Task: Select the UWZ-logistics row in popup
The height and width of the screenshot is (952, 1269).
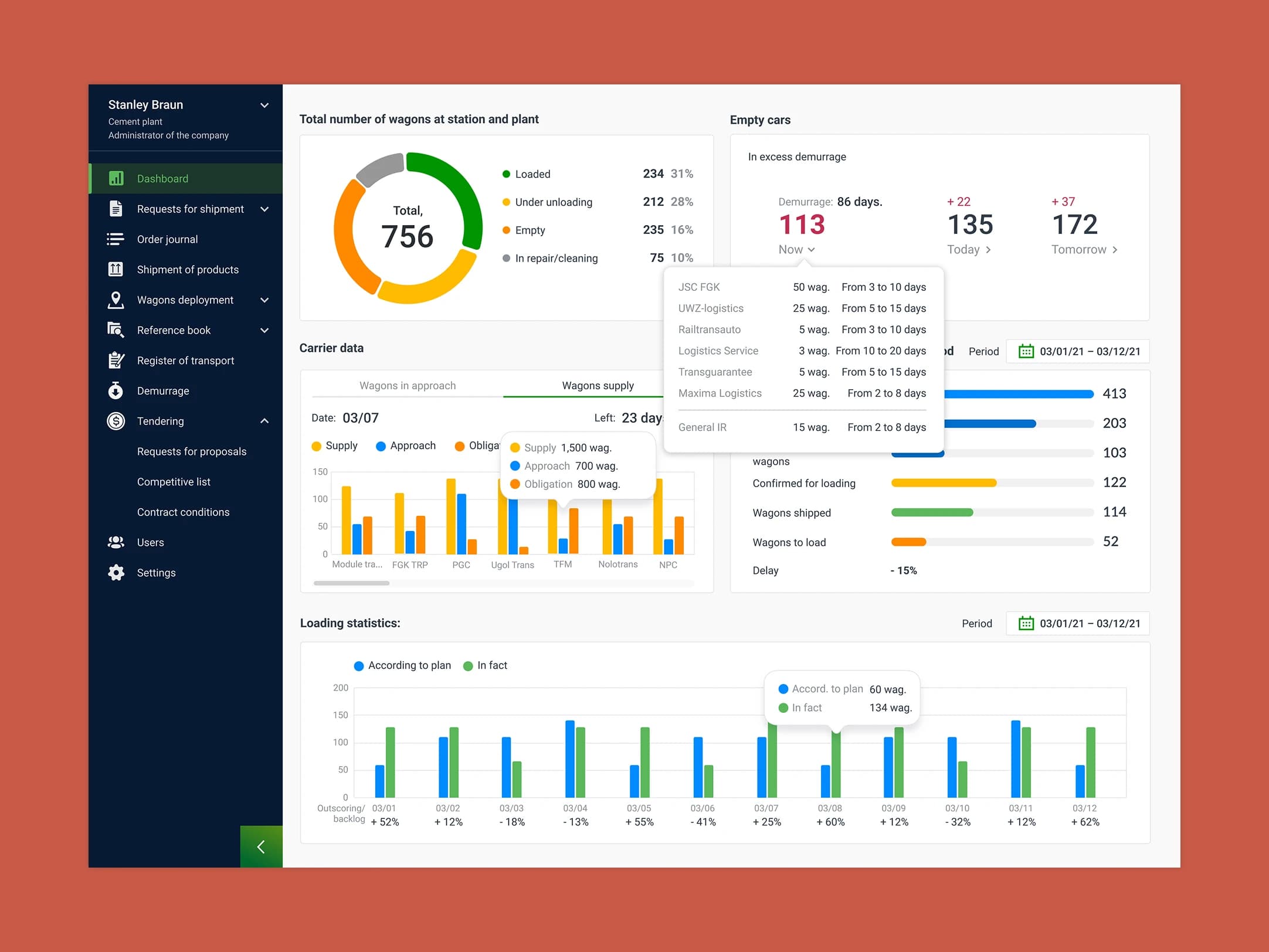Action: click(802, 308)
